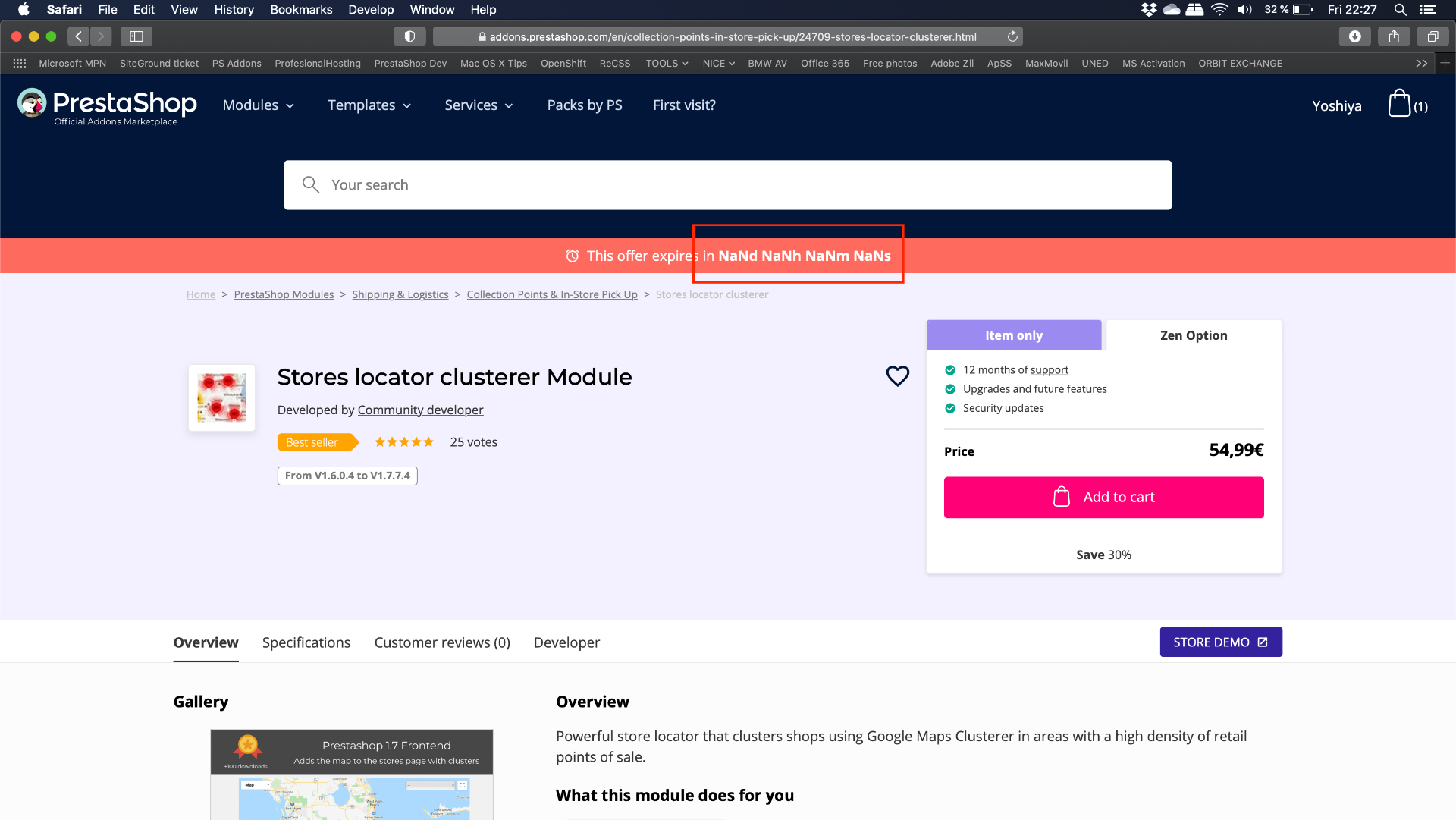Click the Add to cart button
Screen dimensions: 1456x820
coord(1104,498)
